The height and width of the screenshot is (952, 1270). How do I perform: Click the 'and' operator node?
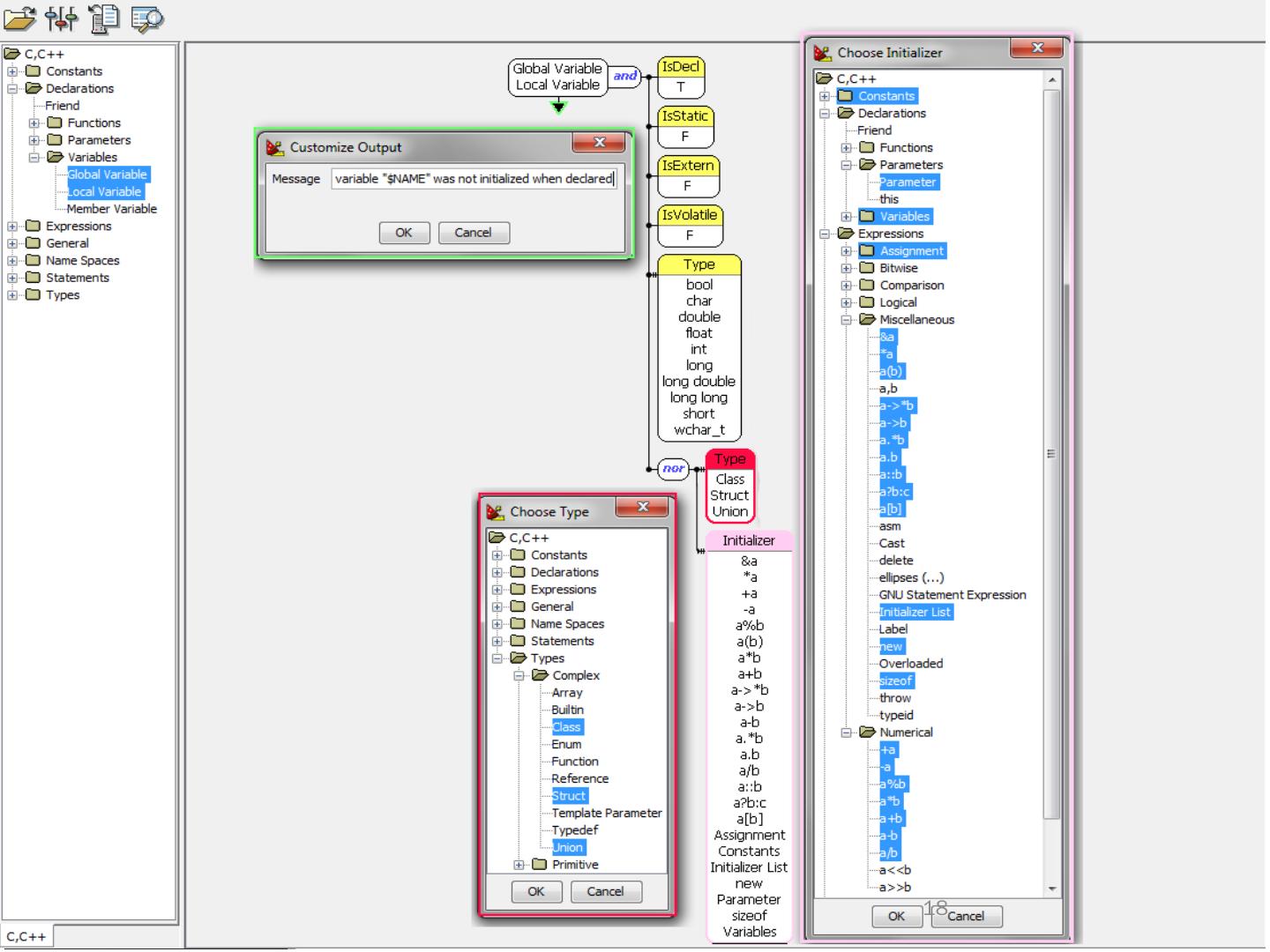point(625,77)
